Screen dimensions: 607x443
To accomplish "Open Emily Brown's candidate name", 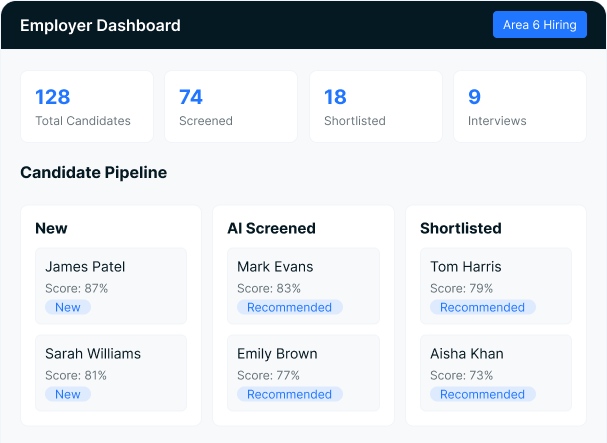I will coord(277,354).
